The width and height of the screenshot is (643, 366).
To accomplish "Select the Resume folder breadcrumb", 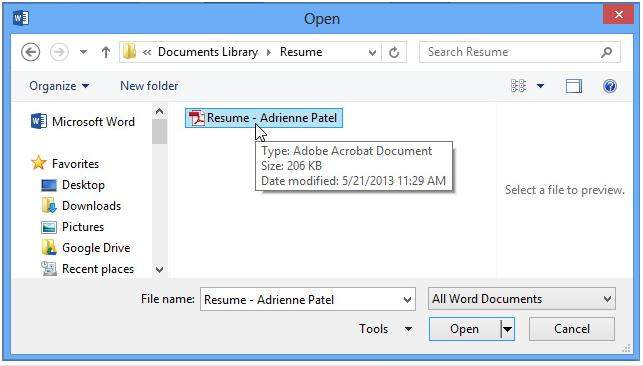I will pyautogui.click(x=301, y=52).
